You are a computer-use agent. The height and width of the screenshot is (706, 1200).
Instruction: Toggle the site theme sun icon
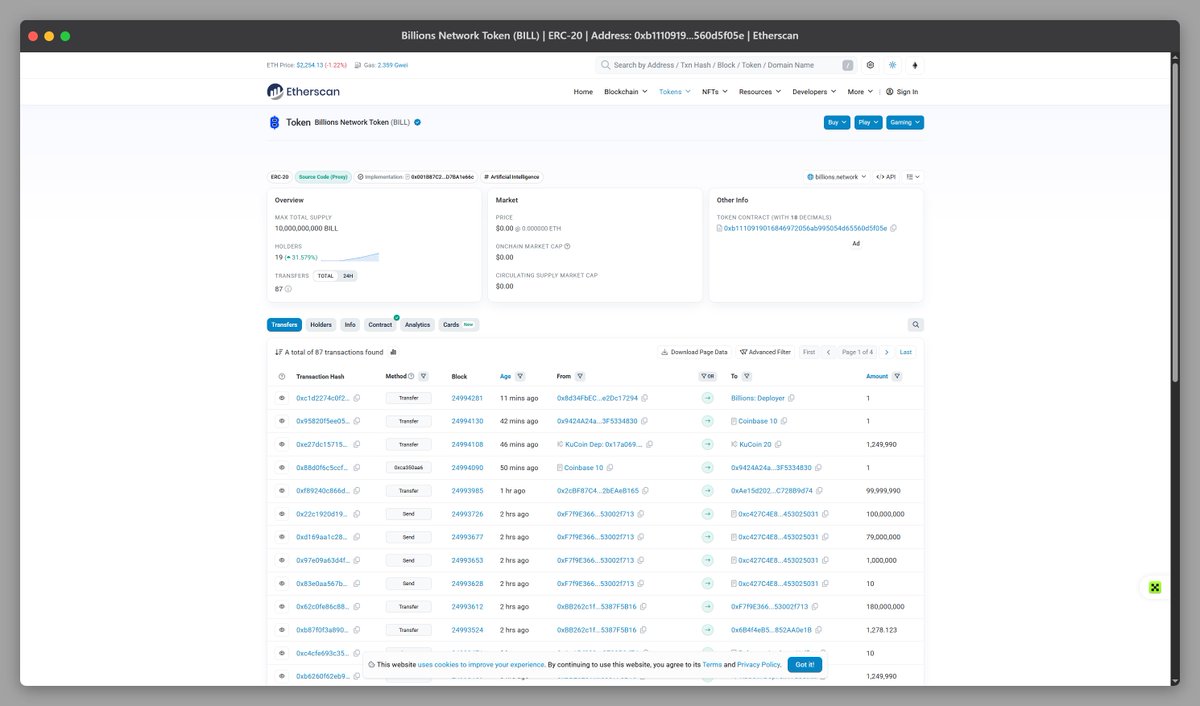893,65
